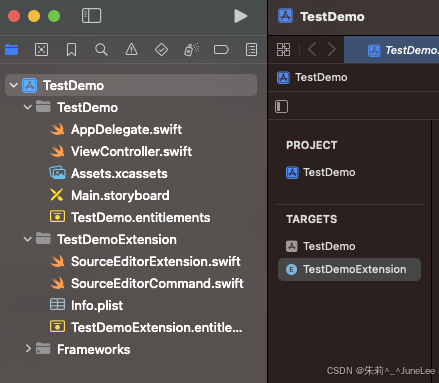Select the TestDemoExtension folder

point(117,239)
